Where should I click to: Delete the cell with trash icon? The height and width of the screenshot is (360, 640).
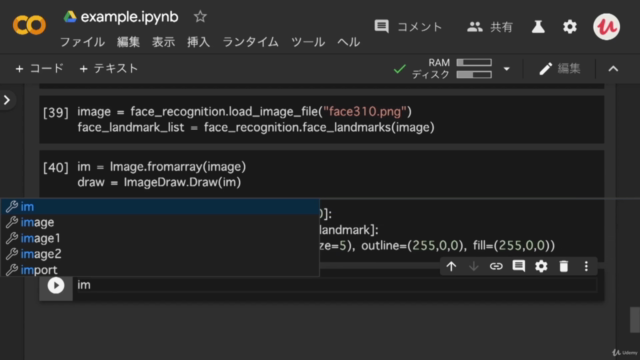pyautogui.click(x=564, y=267)
